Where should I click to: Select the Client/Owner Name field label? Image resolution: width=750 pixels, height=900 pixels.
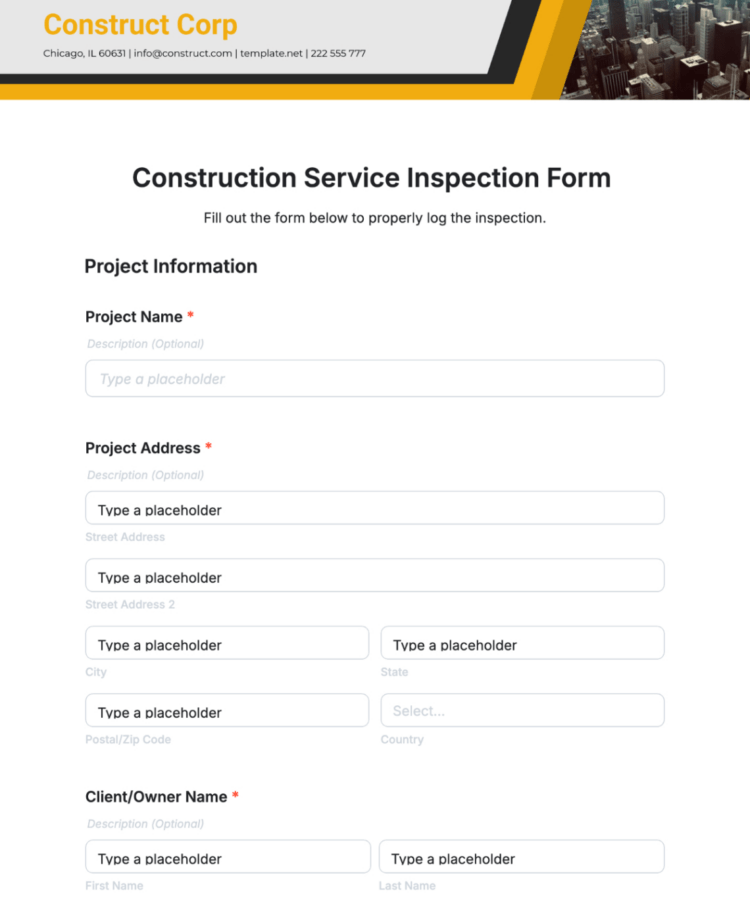[157, 797]
